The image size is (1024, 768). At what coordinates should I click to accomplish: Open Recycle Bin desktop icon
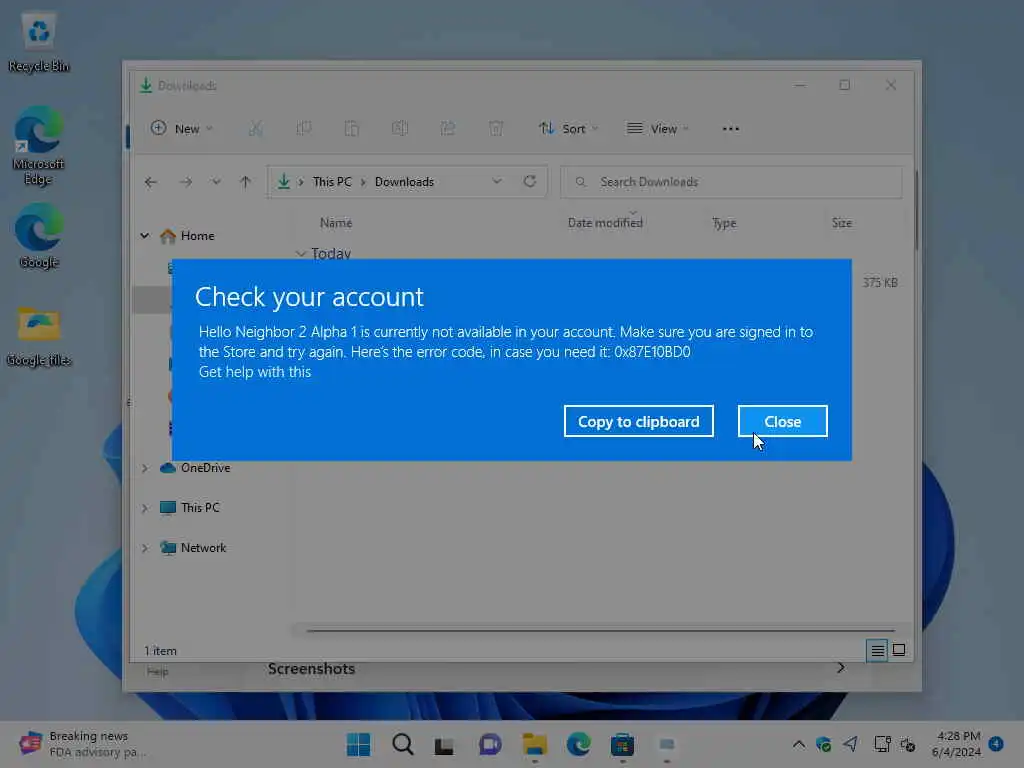click(39, 42)
